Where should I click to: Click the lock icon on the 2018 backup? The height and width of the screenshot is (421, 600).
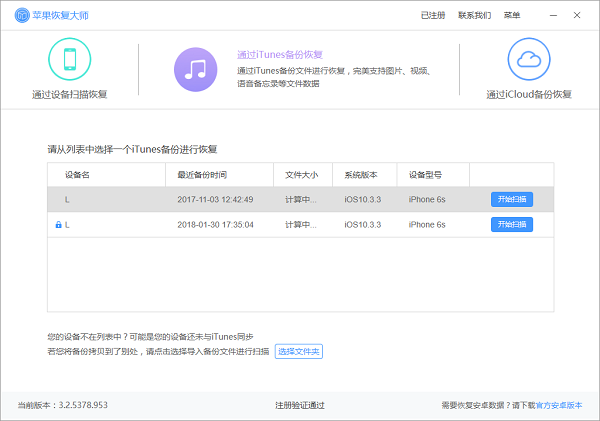pyautogui.click(x=59, y=225)
